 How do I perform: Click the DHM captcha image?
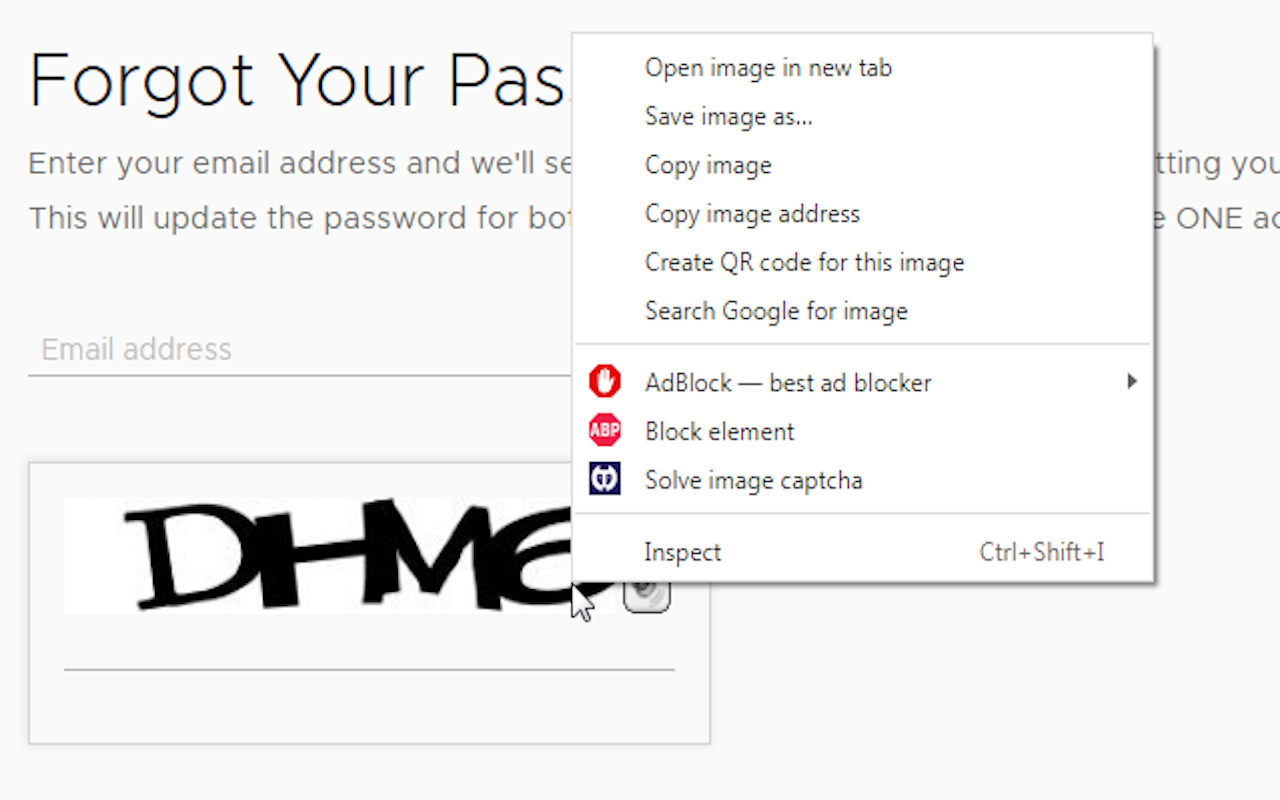[x=318, y=555]
